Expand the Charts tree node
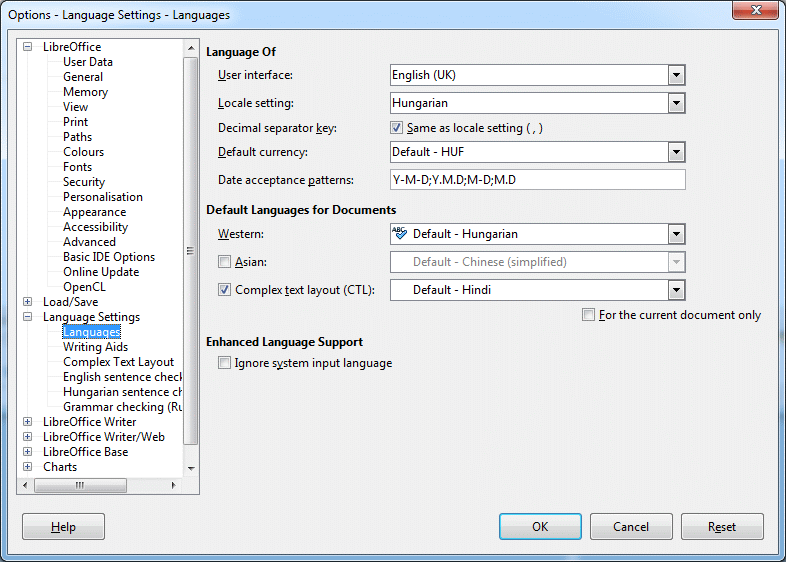786x562 pixels. point(28,467)
